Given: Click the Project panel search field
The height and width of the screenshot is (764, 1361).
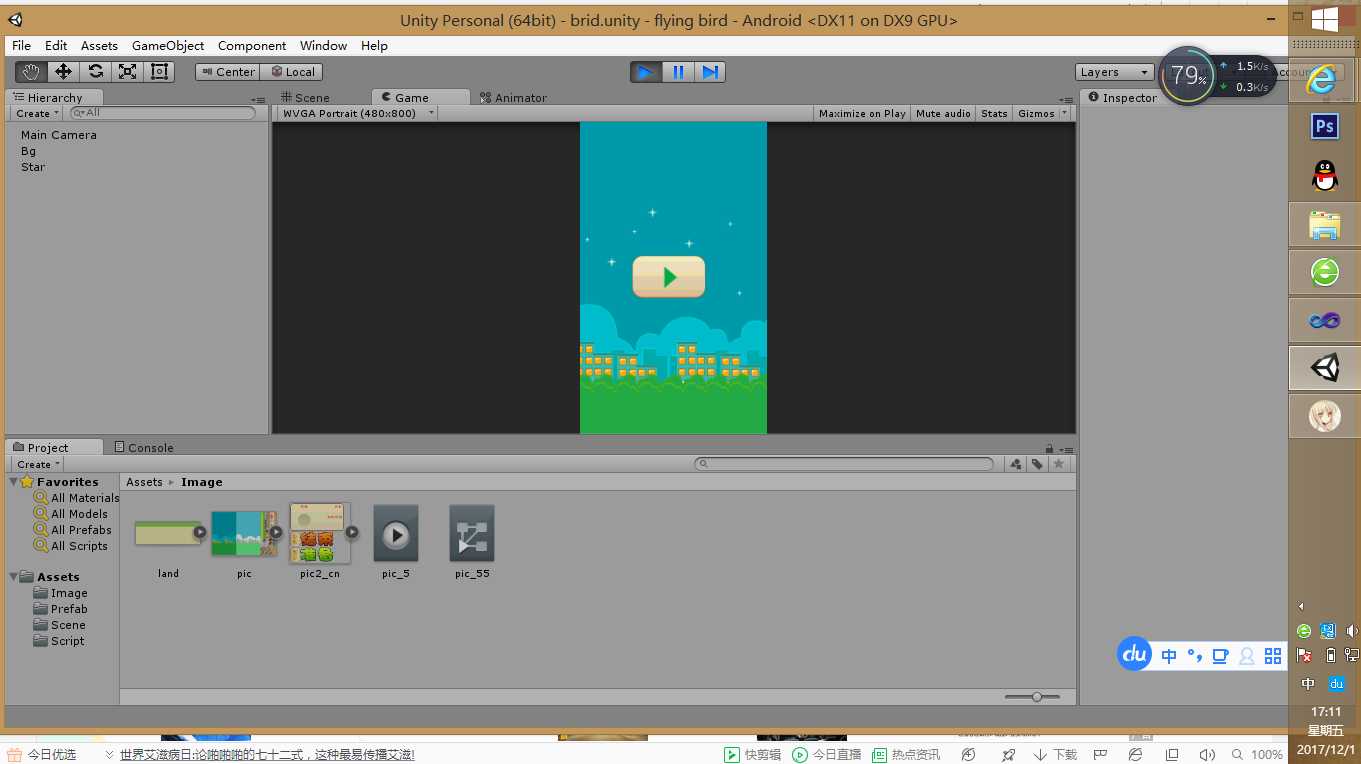Looking at the screenshot, I should (x=845, y=464).
